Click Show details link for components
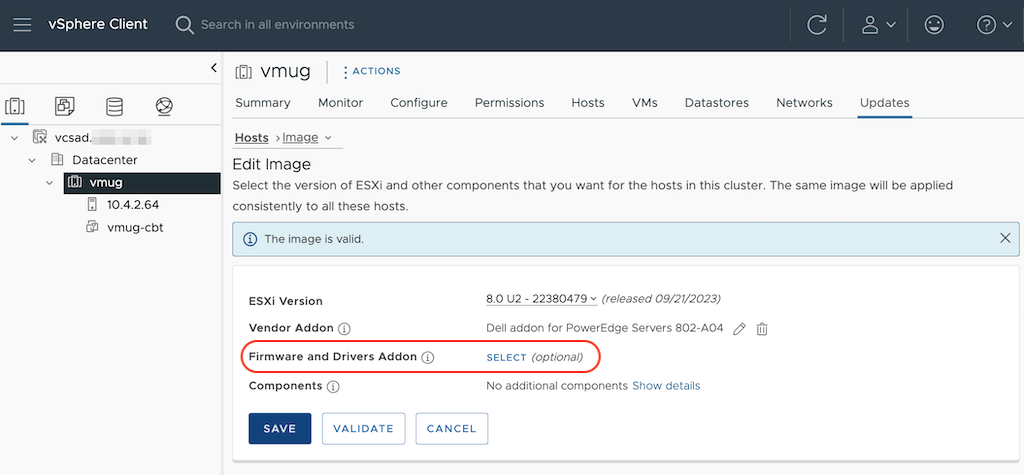This screenshot has width=1024, height=475. 666,385
